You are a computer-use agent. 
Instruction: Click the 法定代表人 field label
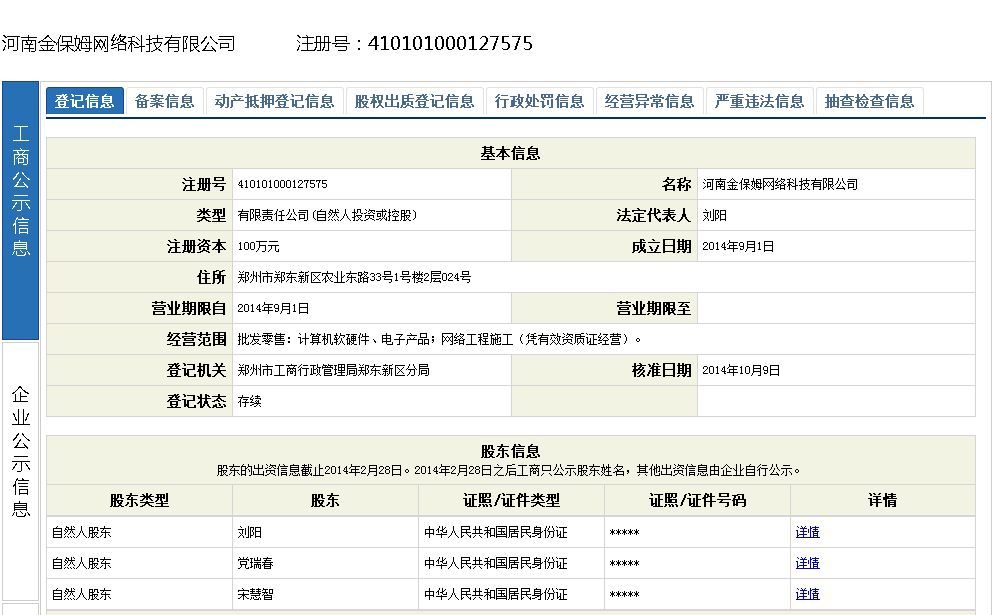tap(653, 215)
